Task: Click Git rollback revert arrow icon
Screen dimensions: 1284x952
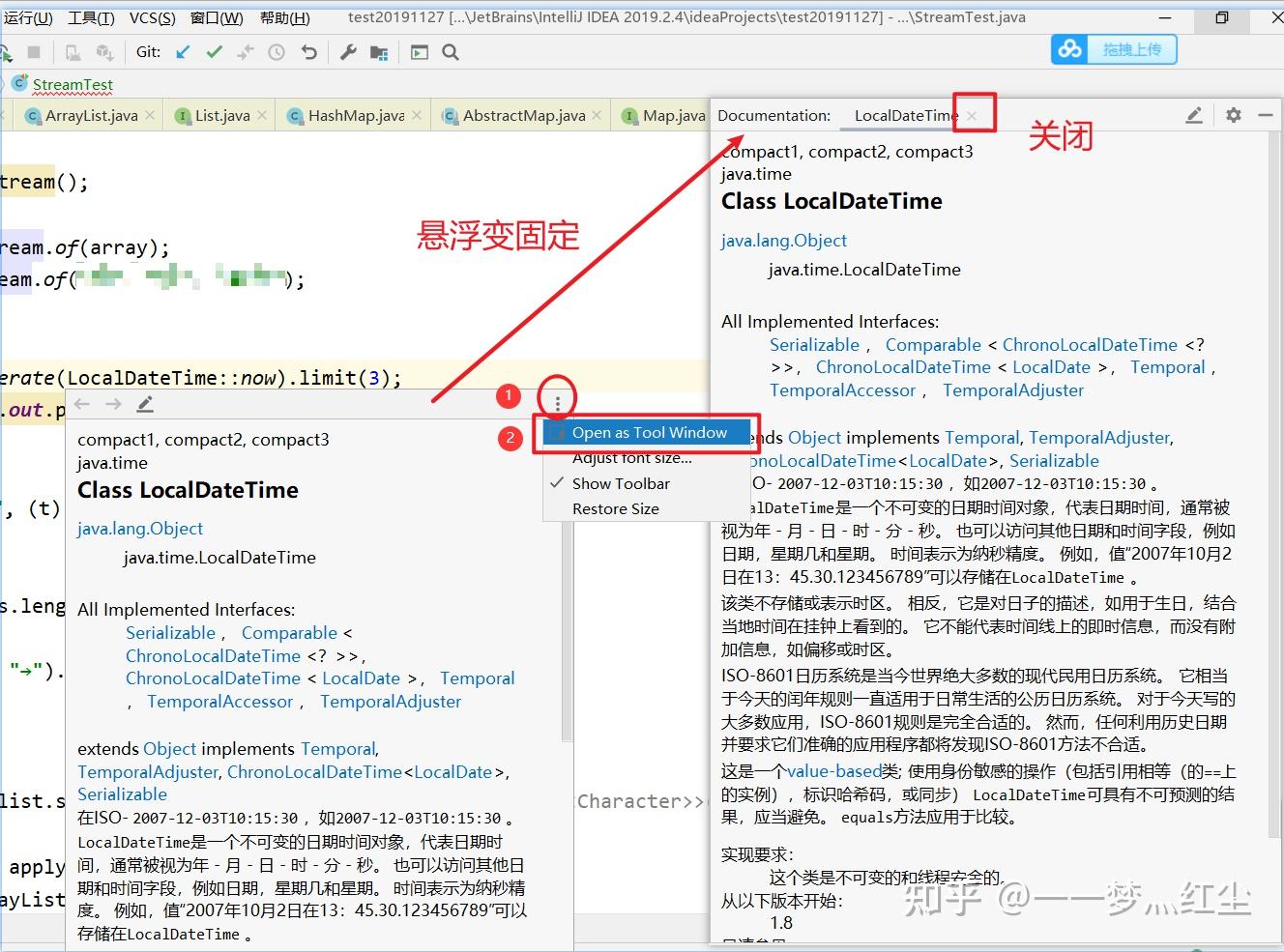Action: click(308, 52)
